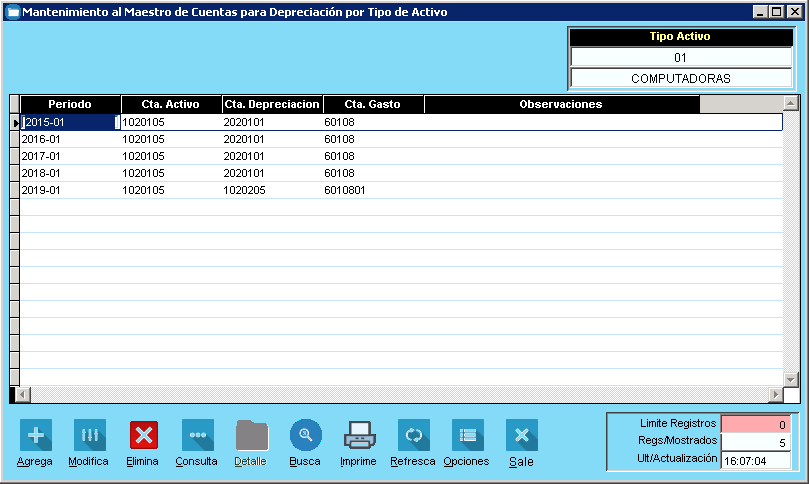Click the Tipo Activo code field 01
Viewport: 809px width, 484px height.
680,57
